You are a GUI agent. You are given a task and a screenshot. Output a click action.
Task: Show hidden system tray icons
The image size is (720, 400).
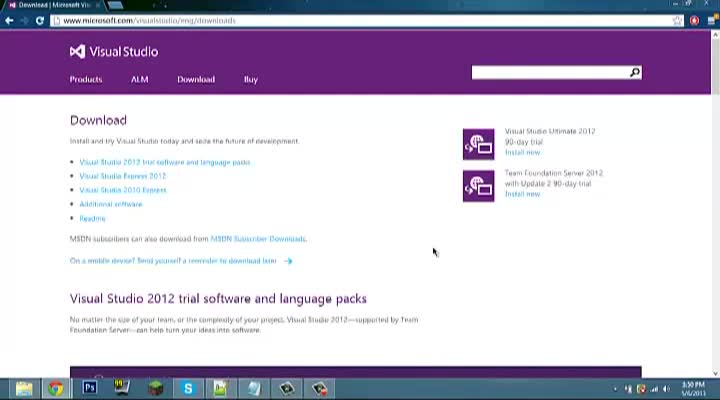(615, 389)
